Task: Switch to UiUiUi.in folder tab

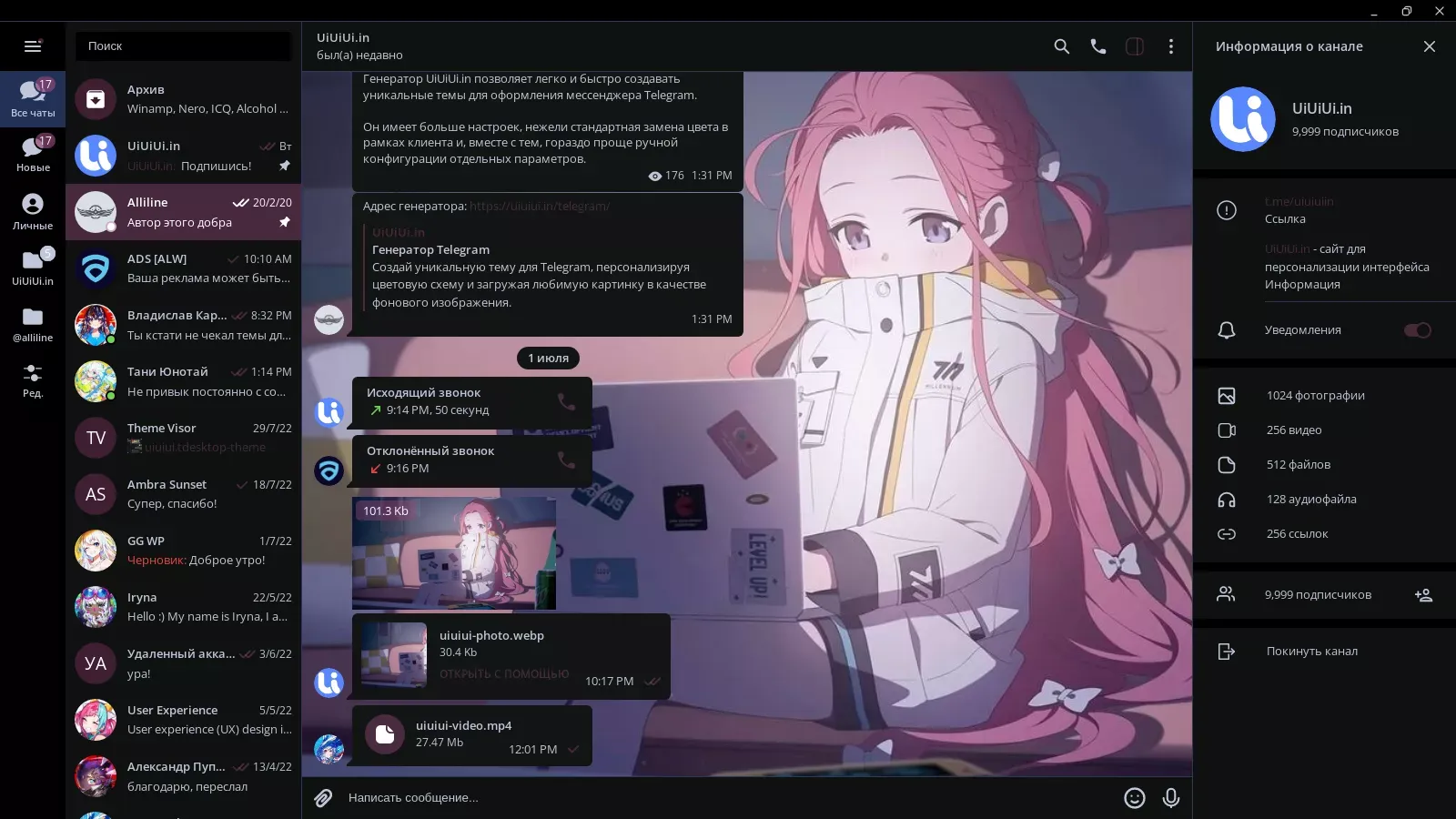Action: coord(33,268)
